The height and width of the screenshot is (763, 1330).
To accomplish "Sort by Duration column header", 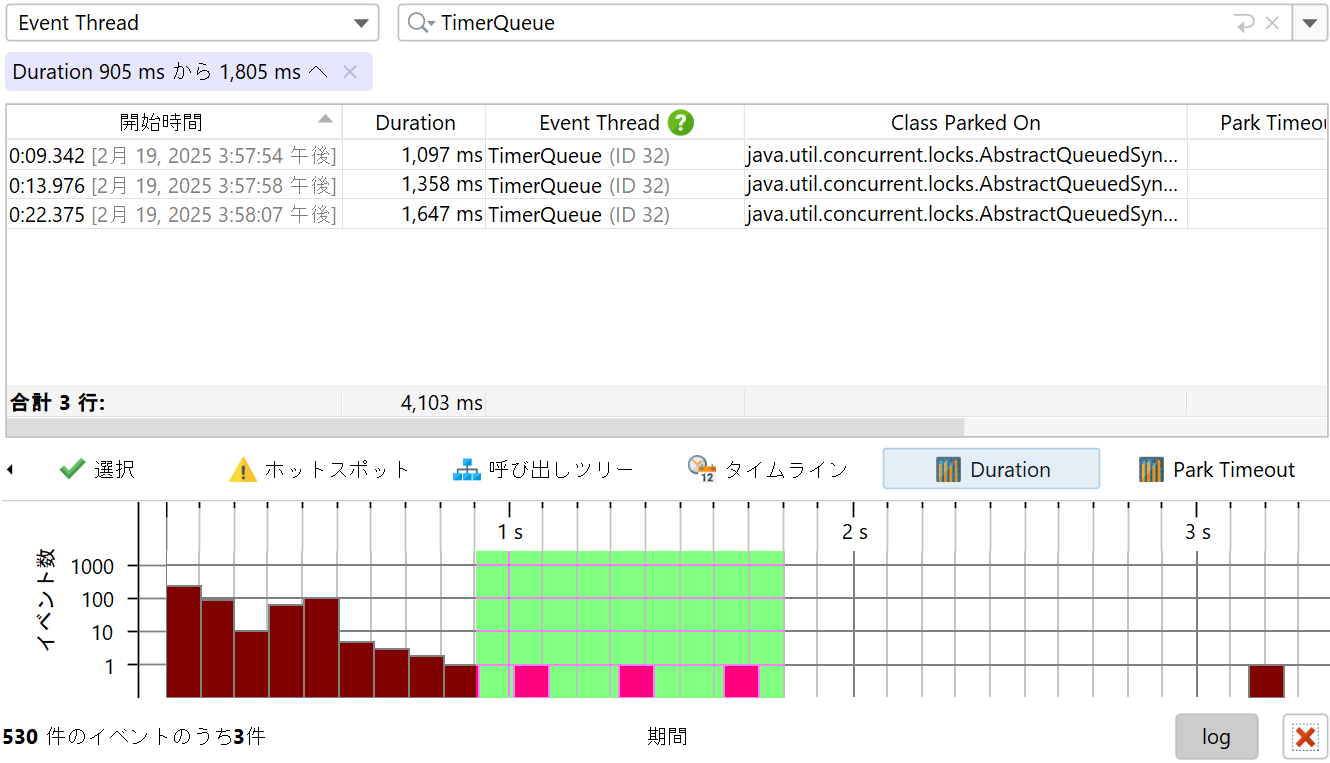I will [x=415, y=122].
